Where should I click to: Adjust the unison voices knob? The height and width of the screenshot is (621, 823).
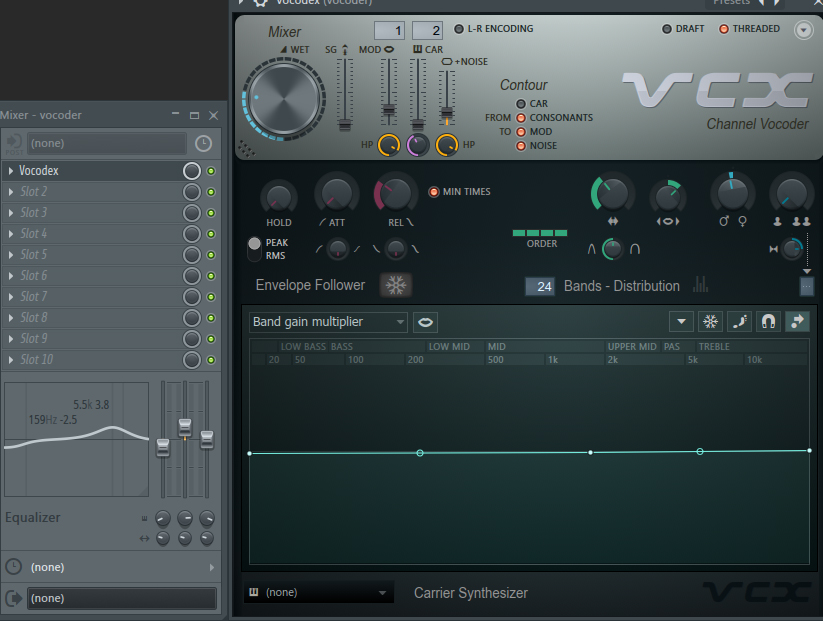pos(791,193)
